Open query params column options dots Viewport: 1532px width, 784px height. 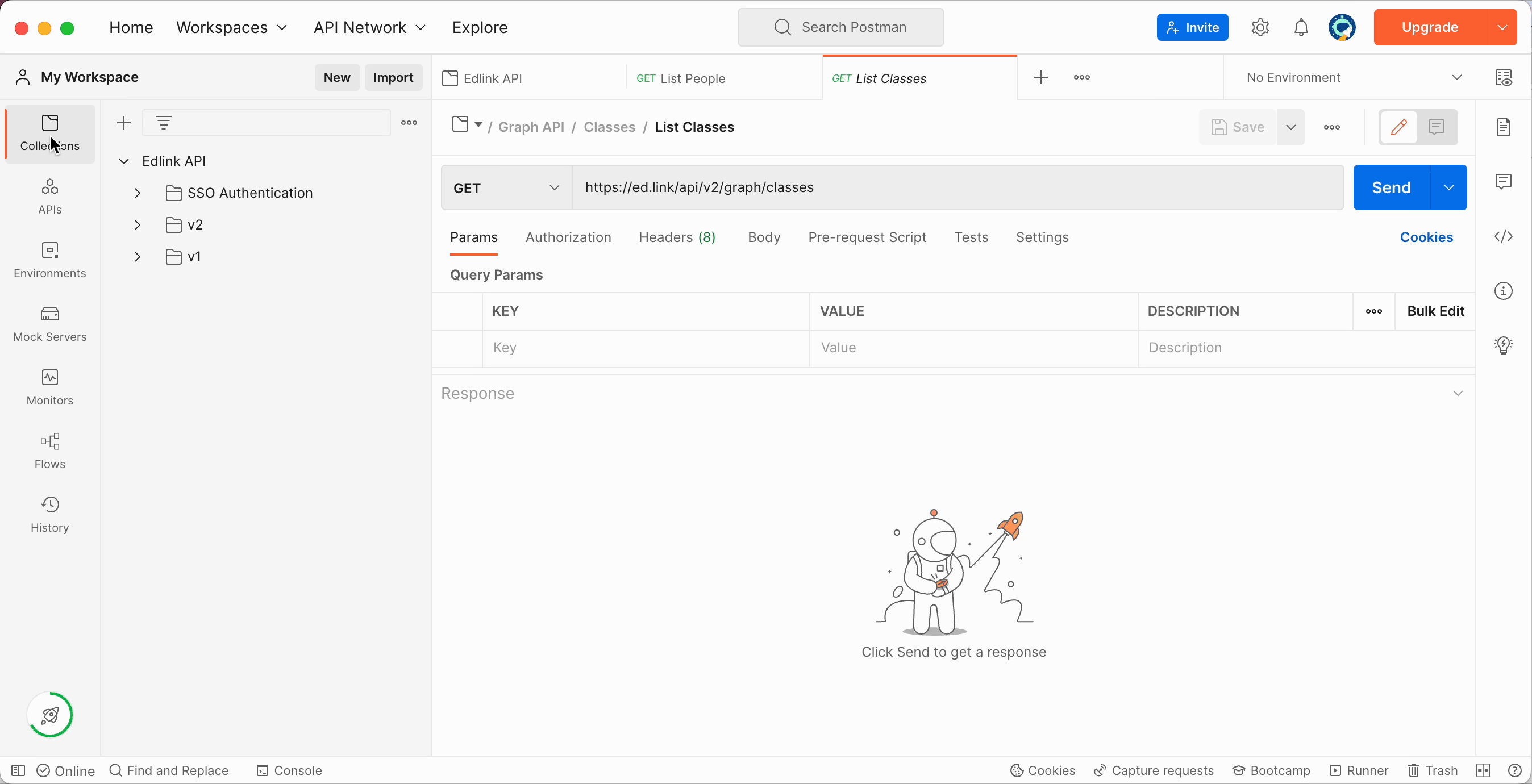1374,311
